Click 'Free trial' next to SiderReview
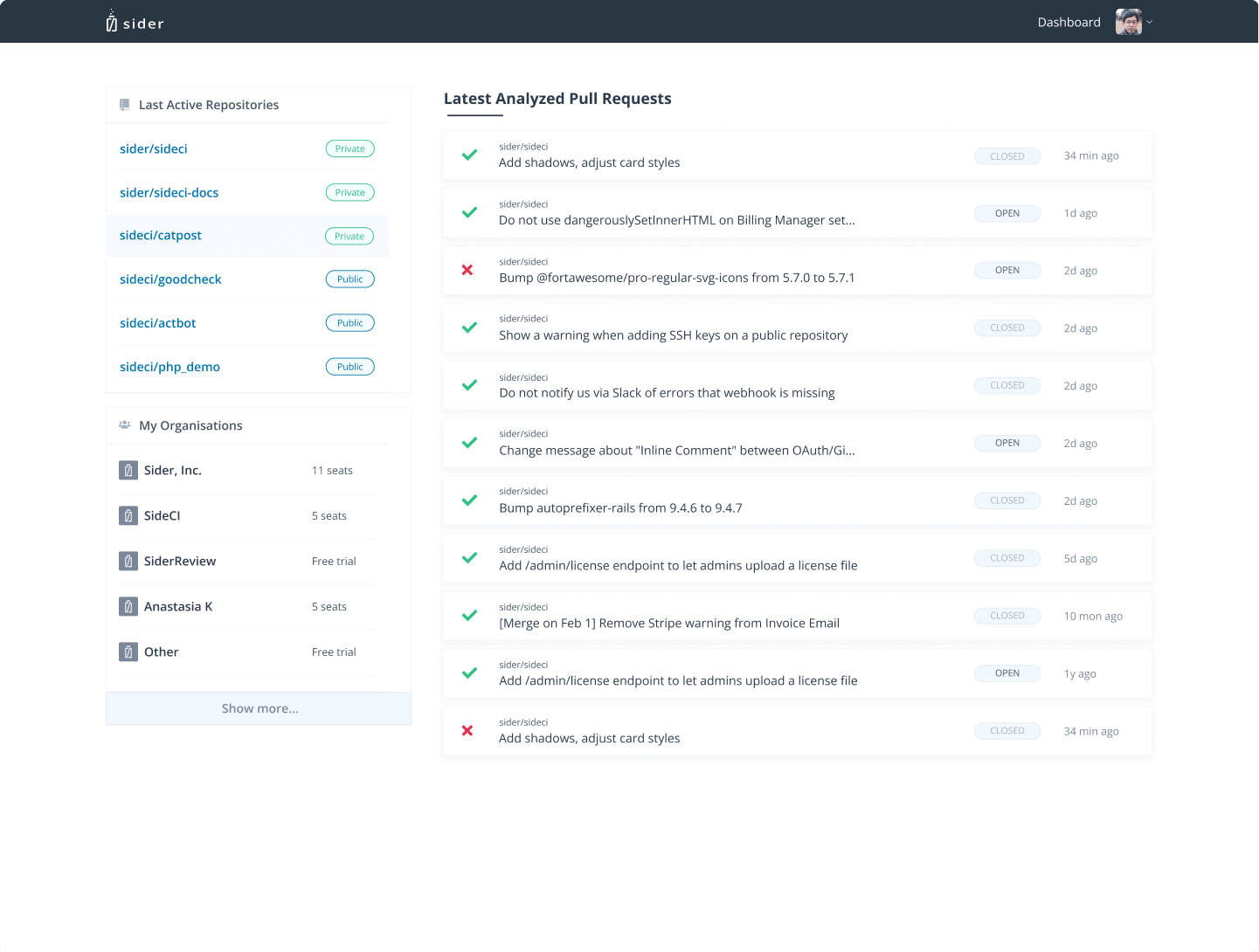 click(x=334, y=562)
